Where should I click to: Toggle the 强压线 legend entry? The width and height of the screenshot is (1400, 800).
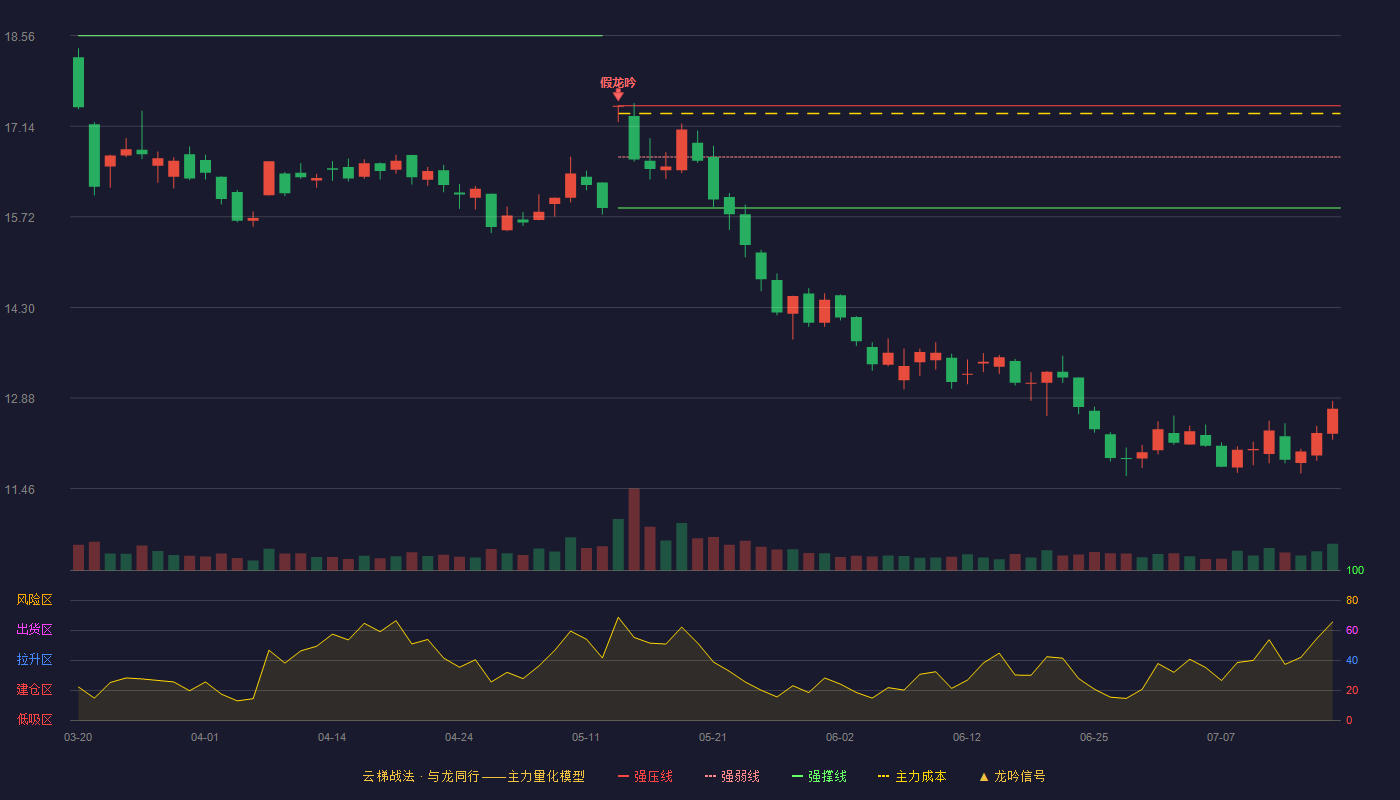coord(645,776)
